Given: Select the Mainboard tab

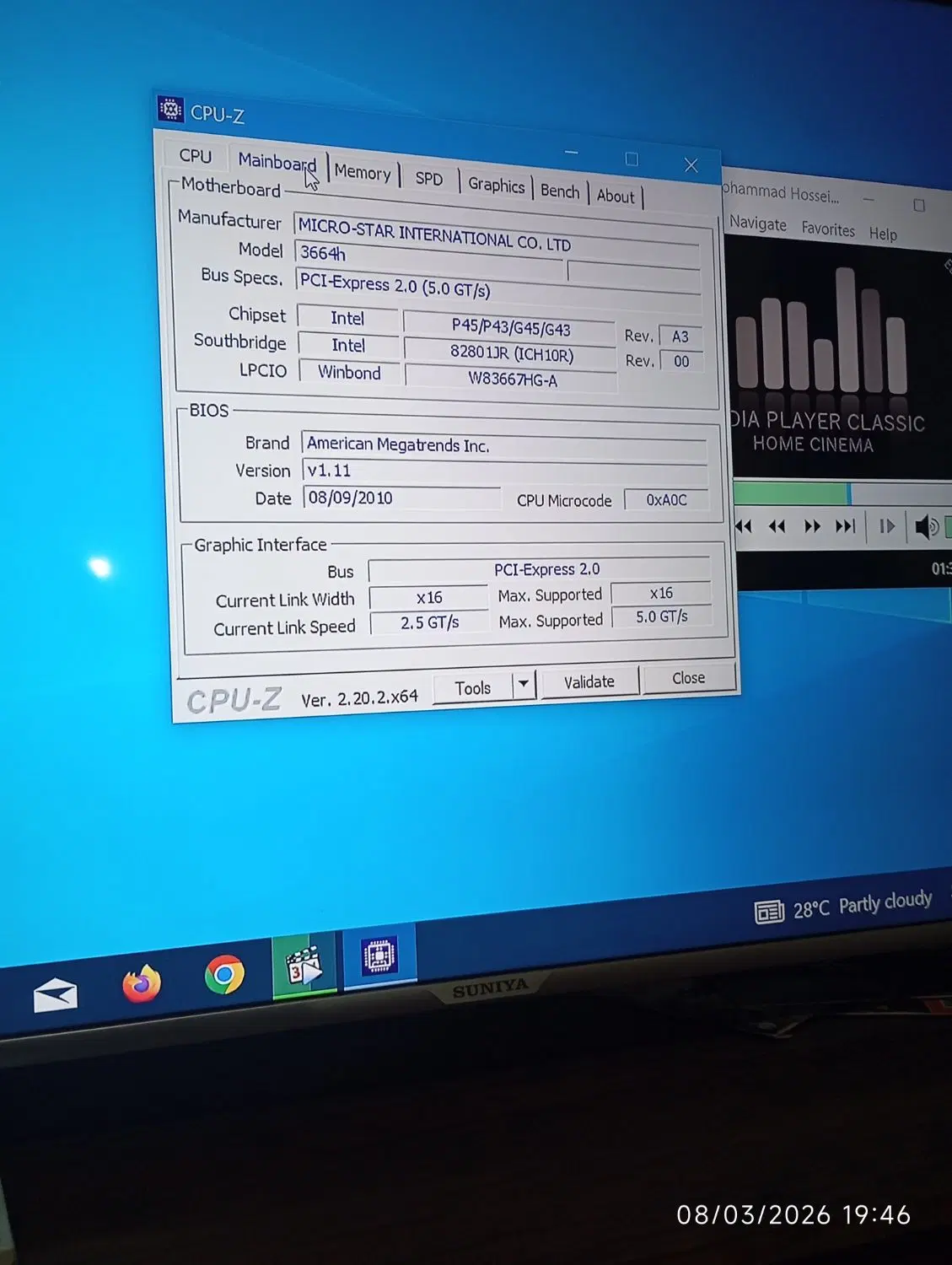Looking at the screenshot, I should [277, 161].
